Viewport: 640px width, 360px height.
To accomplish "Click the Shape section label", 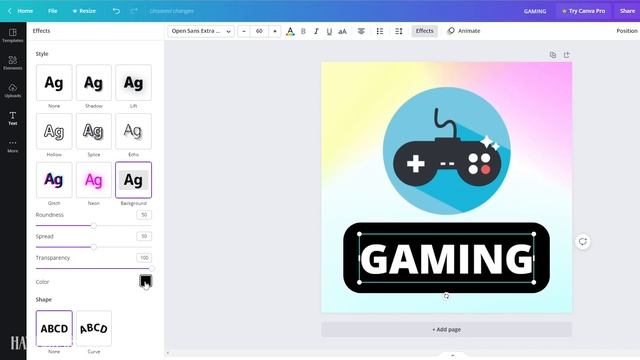I will pos(44,300).
